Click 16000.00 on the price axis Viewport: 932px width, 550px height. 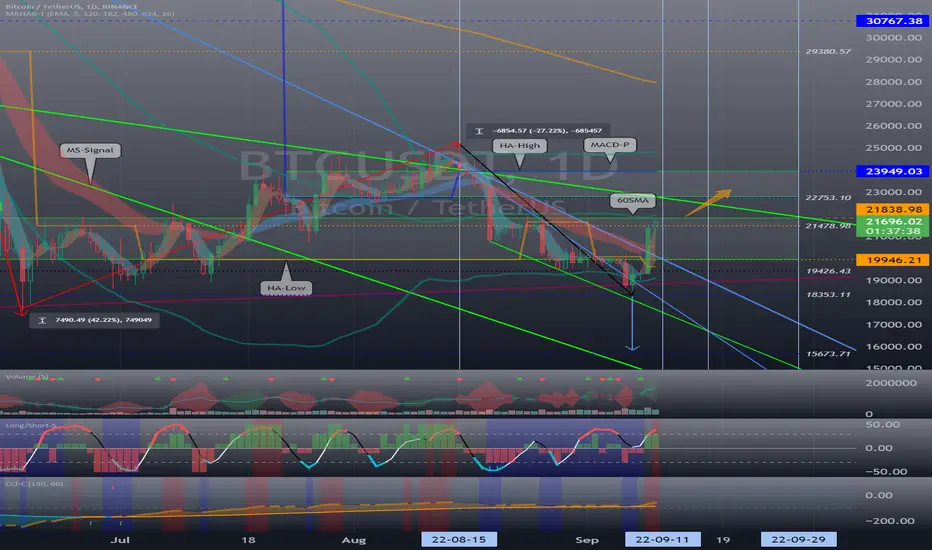point(893,347)
